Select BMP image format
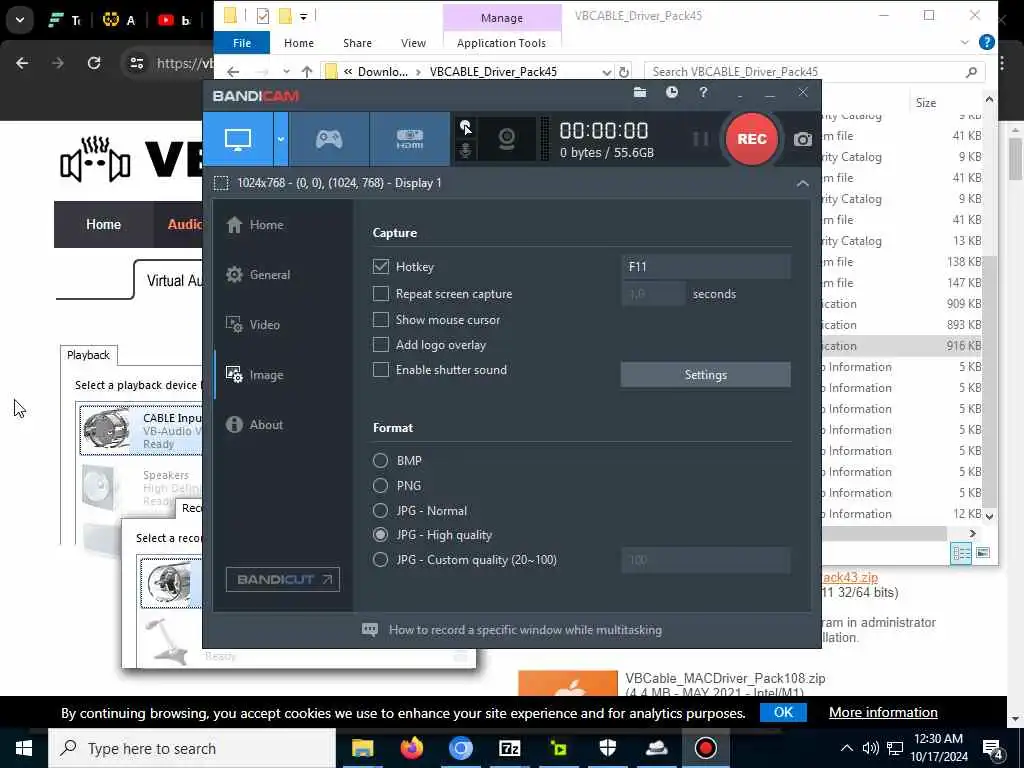Image resolution: width=1024 pixels, height=768 pixels. (x=380, y=460)
